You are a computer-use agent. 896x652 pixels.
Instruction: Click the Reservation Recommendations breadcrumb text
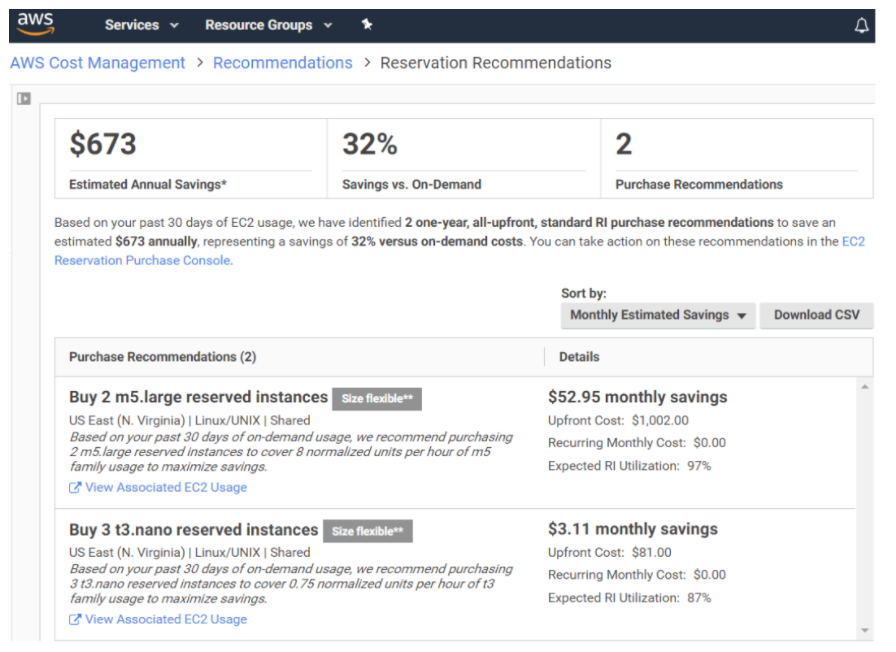(495, 63)
